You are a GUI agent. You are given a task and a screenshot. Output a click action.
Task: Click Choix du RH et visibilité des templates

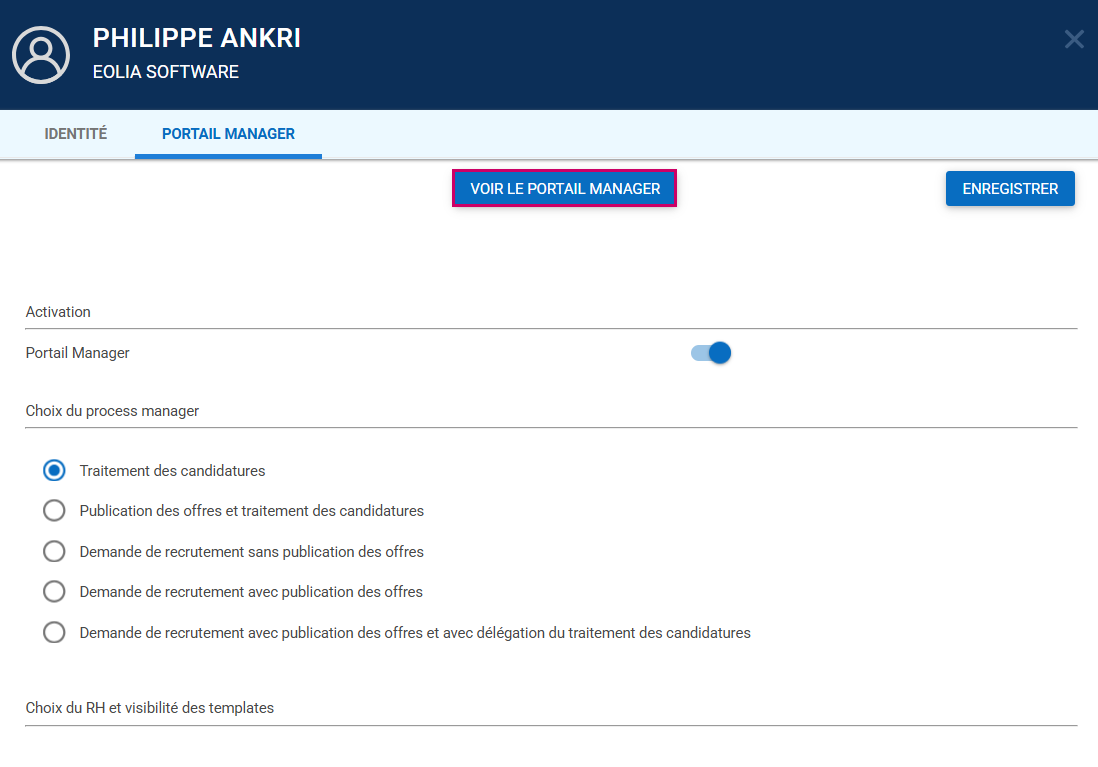150,708
